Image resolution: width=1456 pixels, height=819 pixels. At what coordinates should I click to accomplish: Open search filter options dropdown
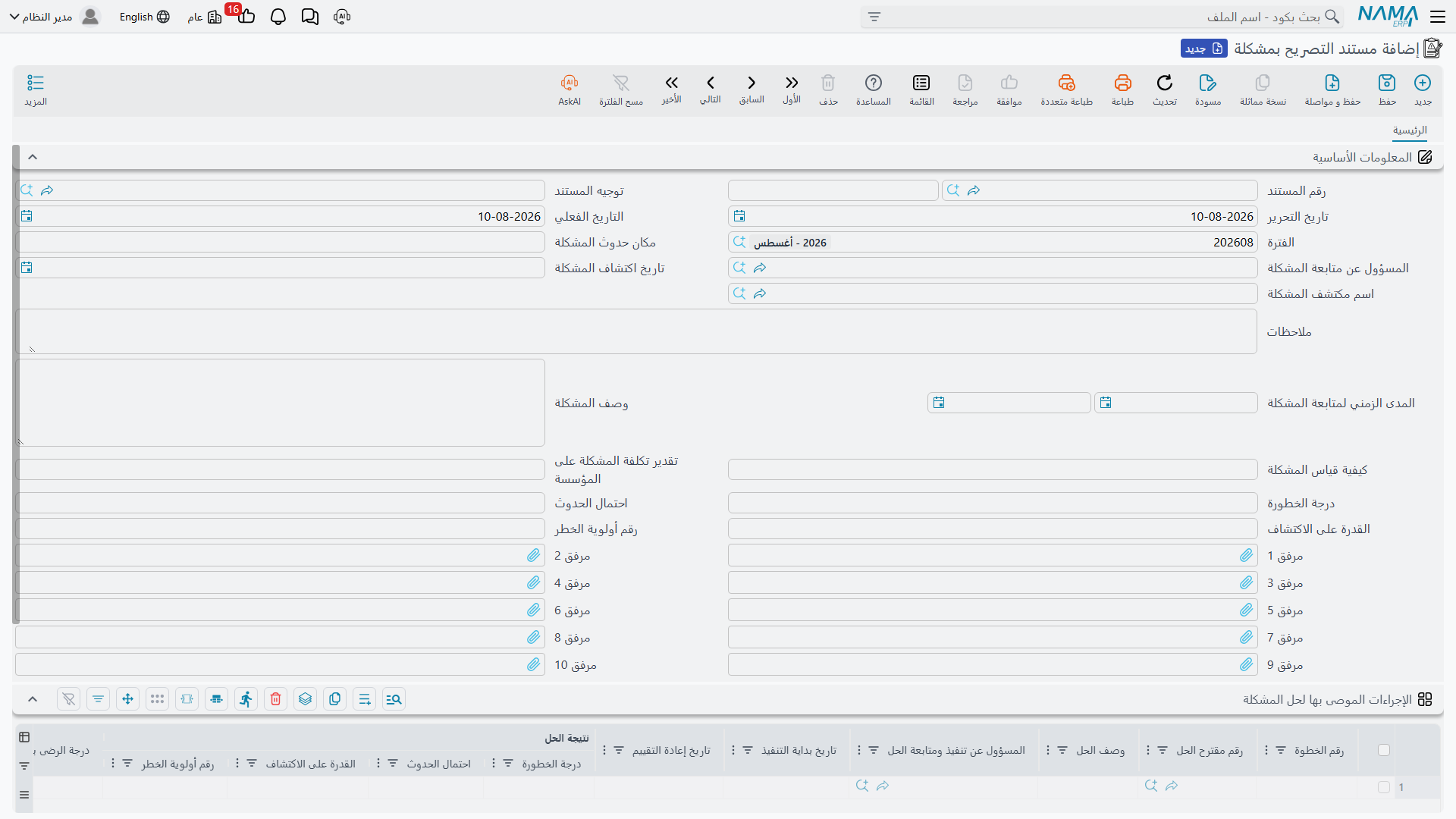[x=874, y=17]
